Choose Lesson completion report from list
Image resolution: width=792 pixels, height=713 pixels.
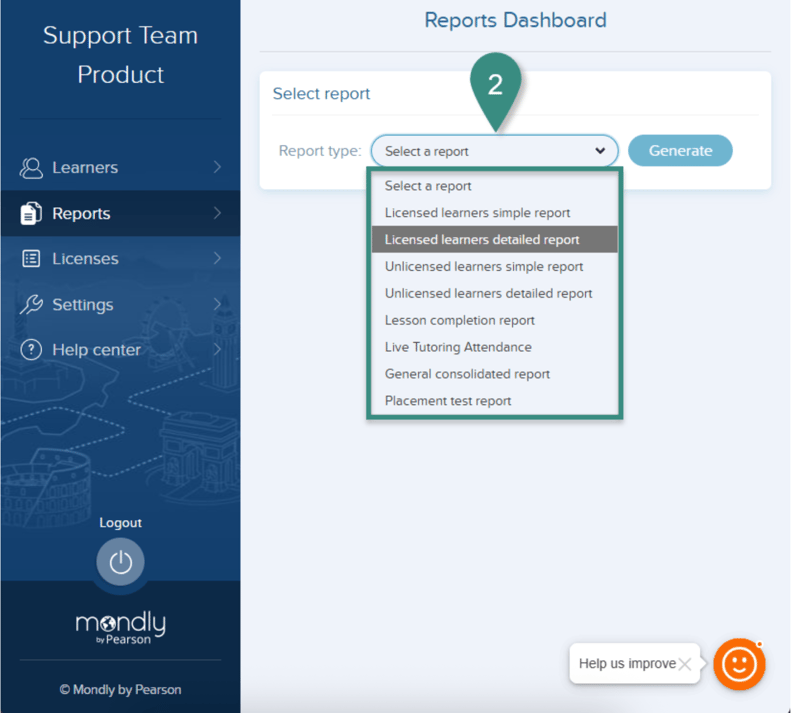point(459,321)
